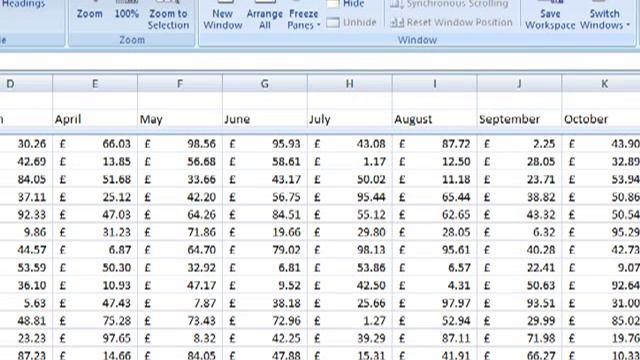Click Save Workspace
The width and height of the screenshot is (640, 360).
pos(550,15)
